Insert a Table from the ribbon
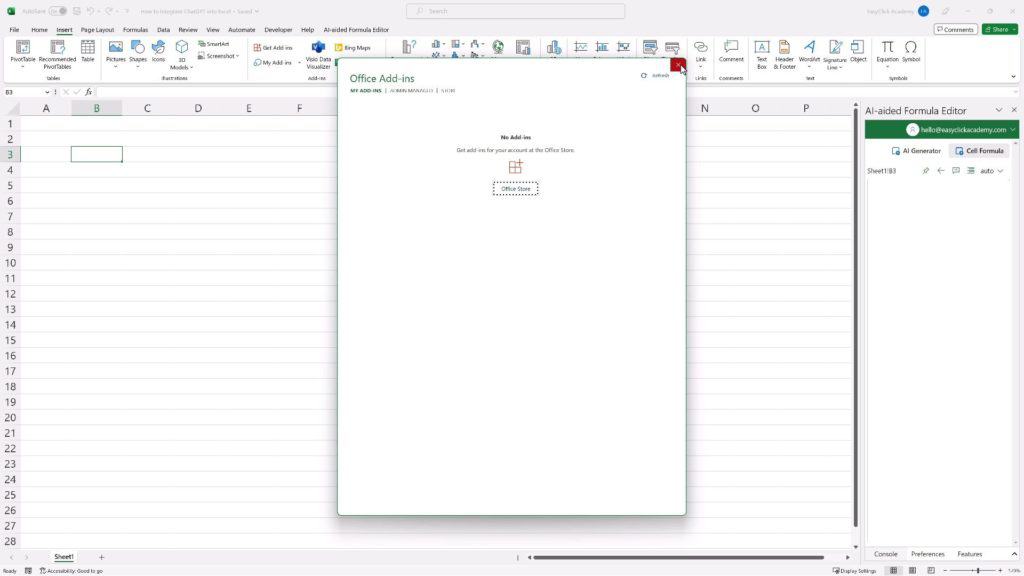Viewport: 1024px width, 576px height. point(88,52)
